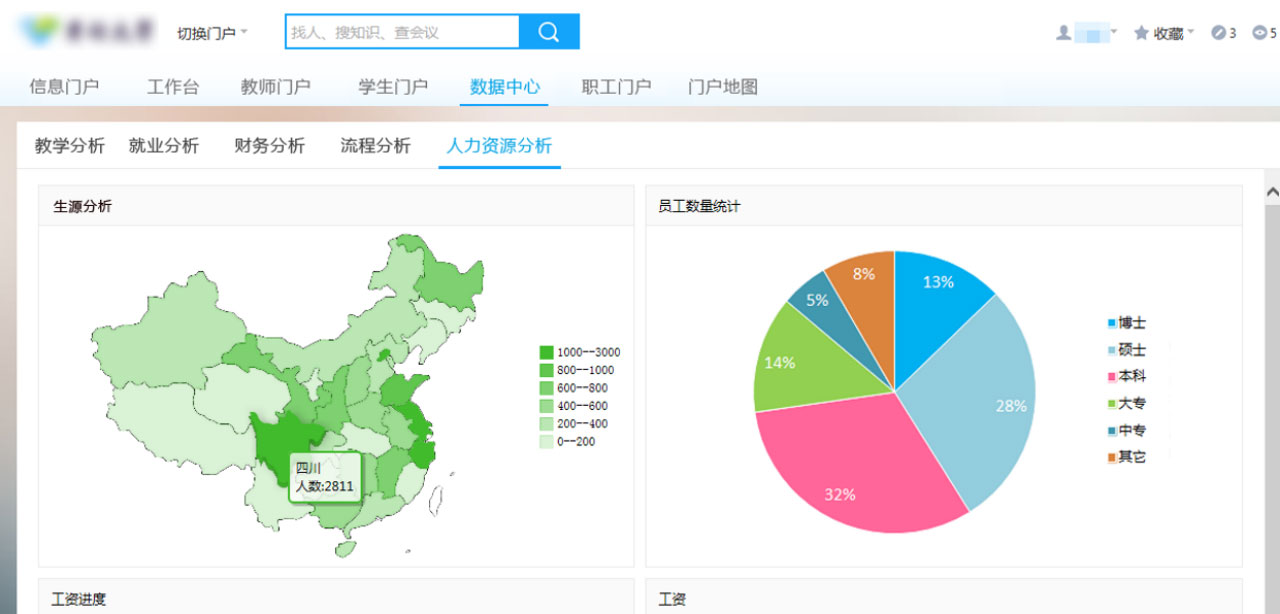This screenshot has width=1280, height=614.
Task: Toggle the 本科 series in the legend
Action: click(1126, 377)
